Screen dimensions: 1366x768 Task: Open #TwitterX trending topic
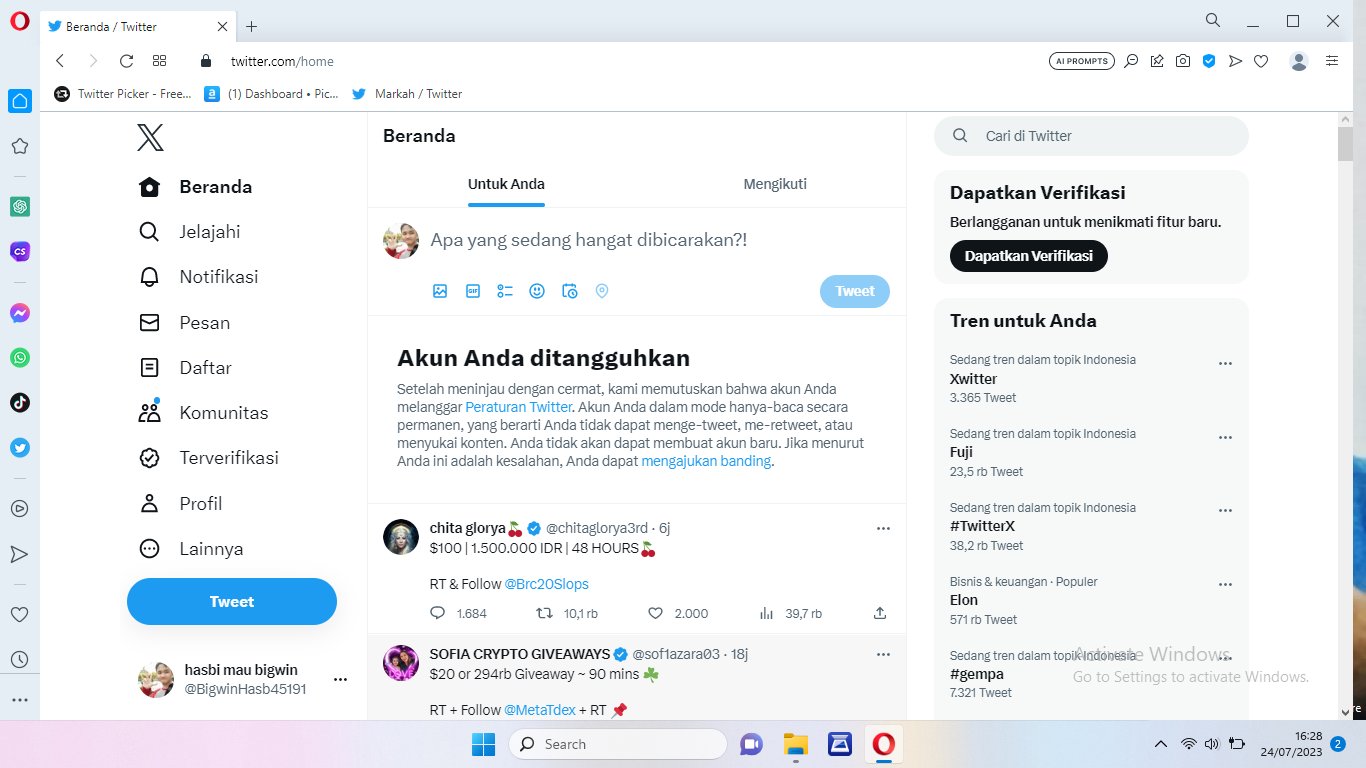982,526
